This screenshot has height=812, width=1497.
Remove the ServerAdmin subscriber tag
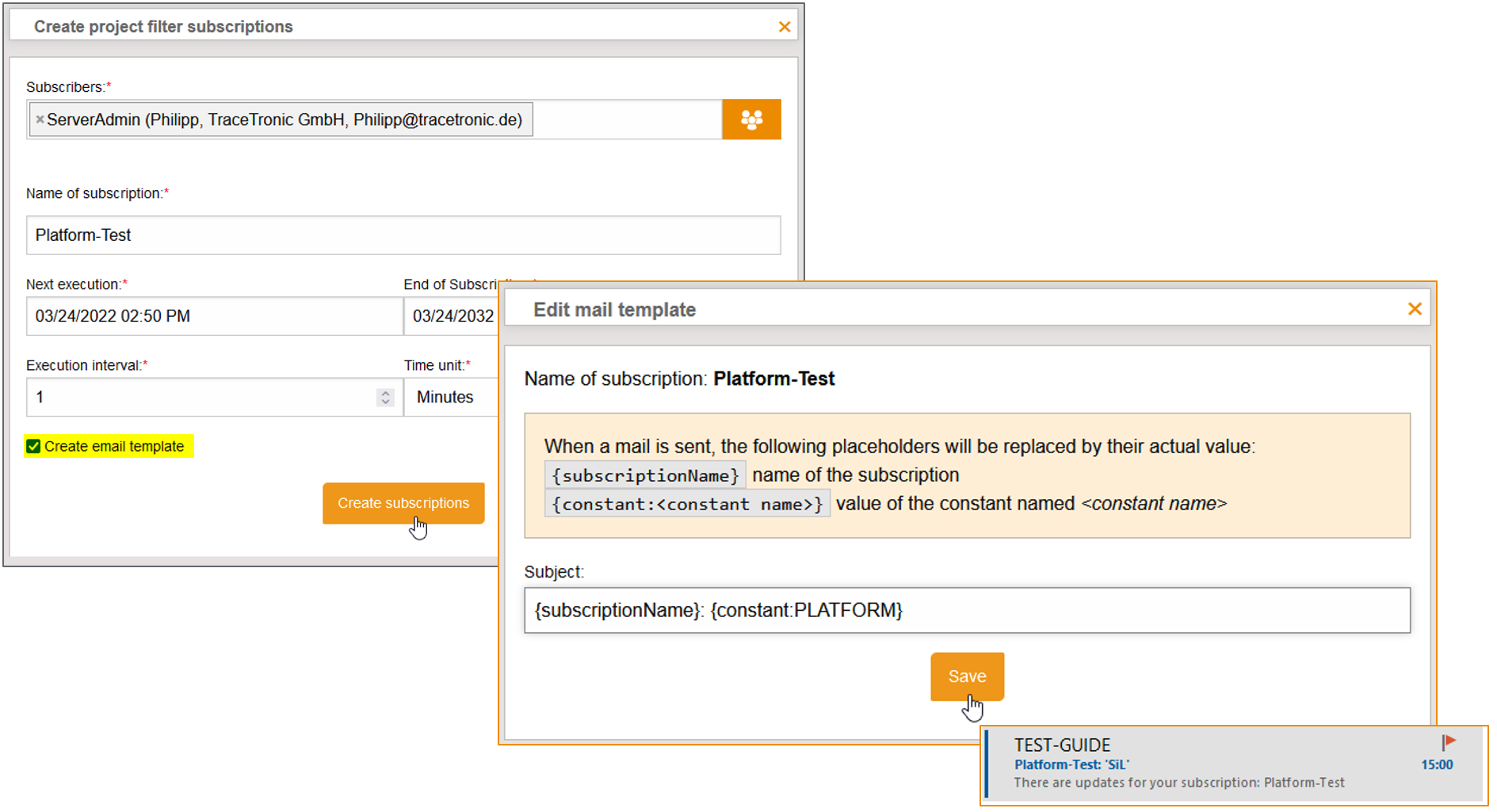(x=40, y=119)
